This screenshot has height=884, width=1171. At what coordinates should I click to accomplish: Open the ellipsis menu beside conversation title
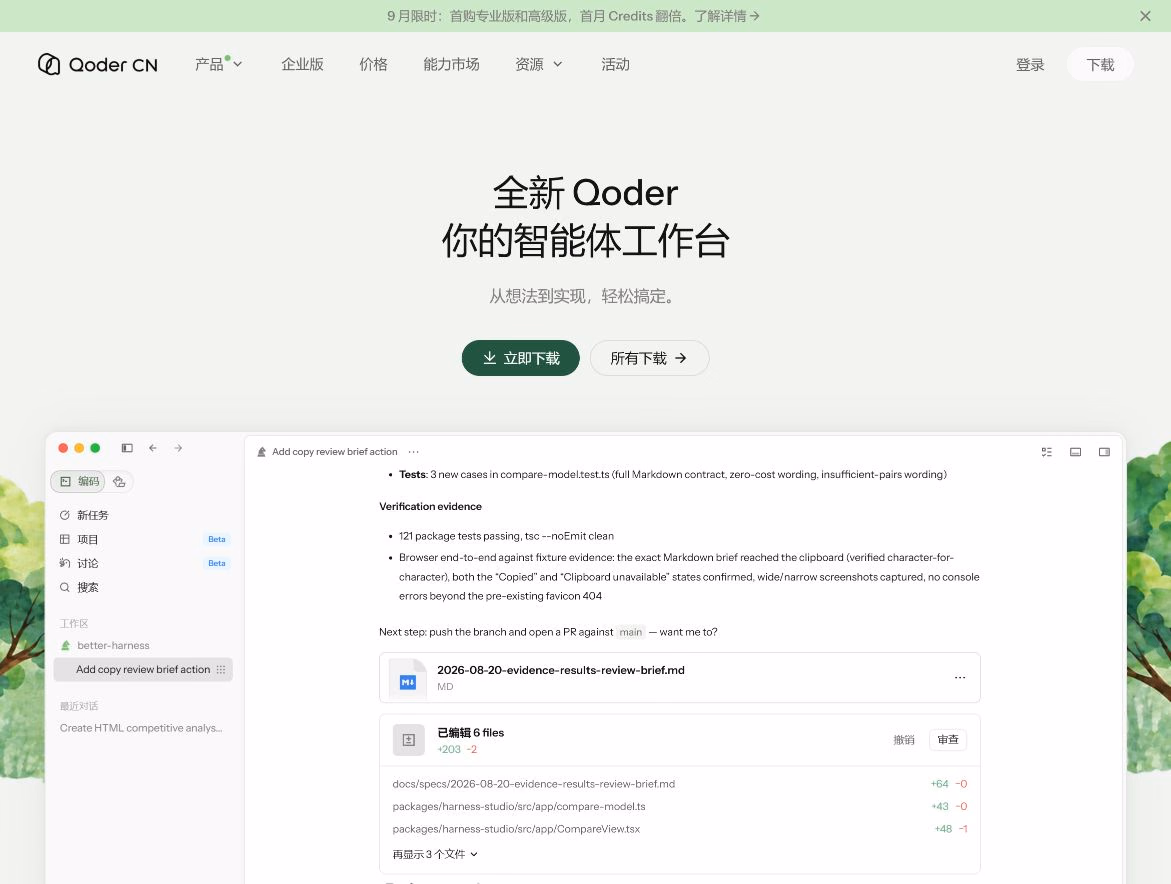click(414, 452)
